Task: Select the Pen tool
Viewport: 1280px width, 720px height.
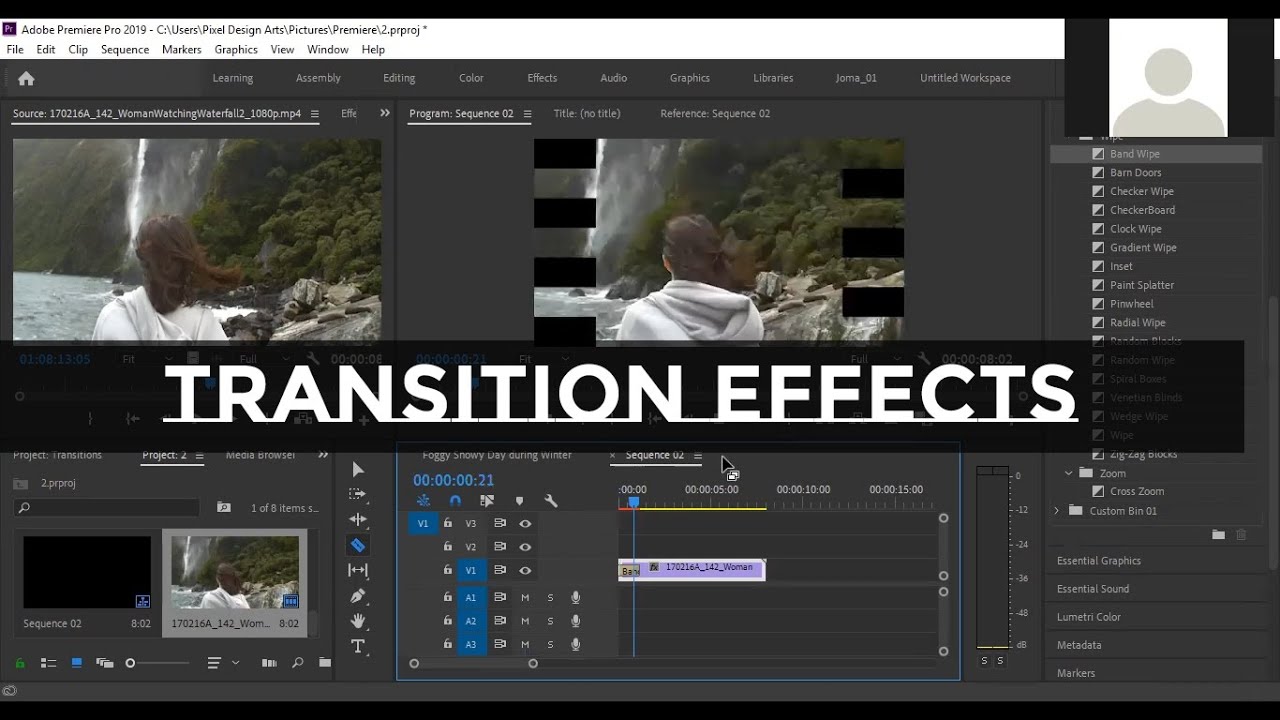Action: pyautogui.click(x=358, y=596)
